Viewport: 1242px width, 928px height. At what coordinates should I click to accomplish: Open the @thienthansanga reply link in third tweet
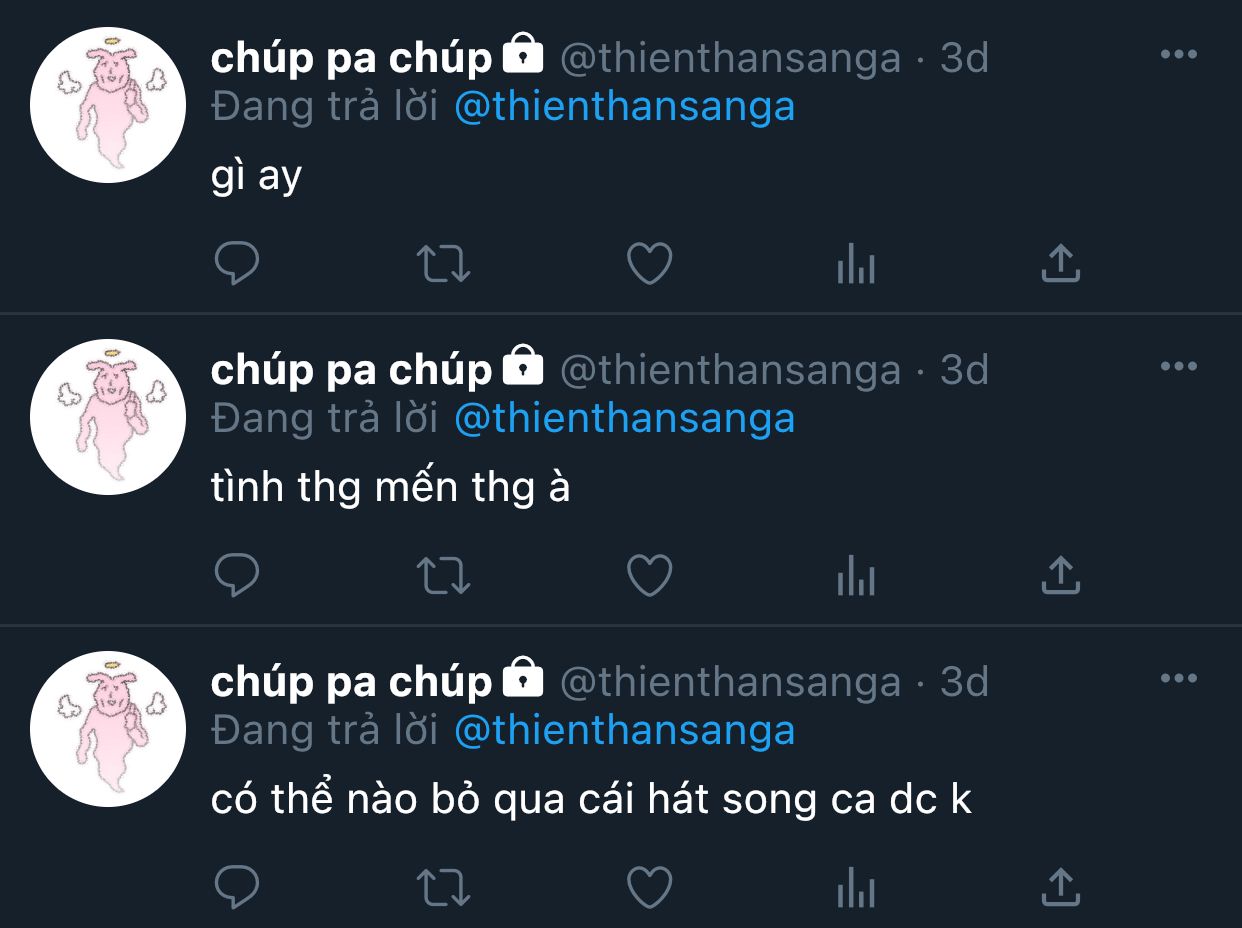tap(624, 731)
